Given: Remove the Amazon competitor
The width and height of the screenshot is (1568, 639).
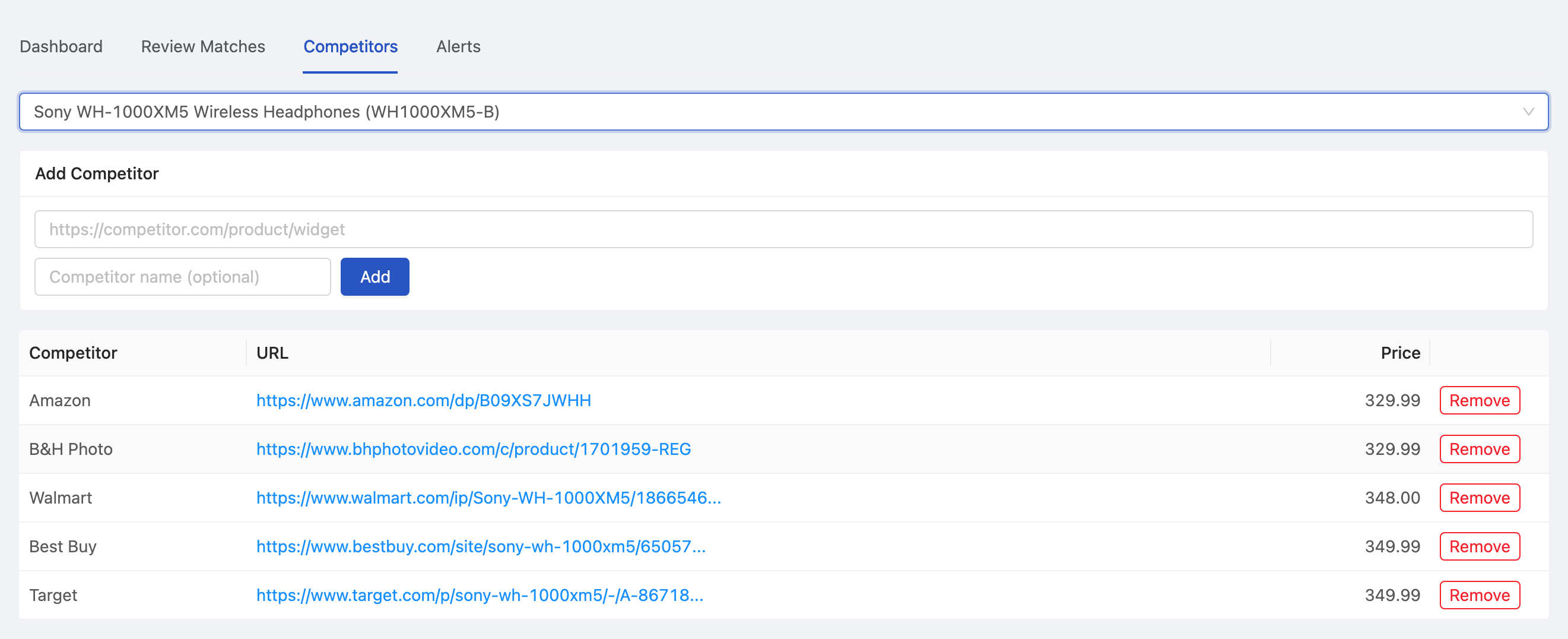Looking at the screenshot, I should (1479, 400).
